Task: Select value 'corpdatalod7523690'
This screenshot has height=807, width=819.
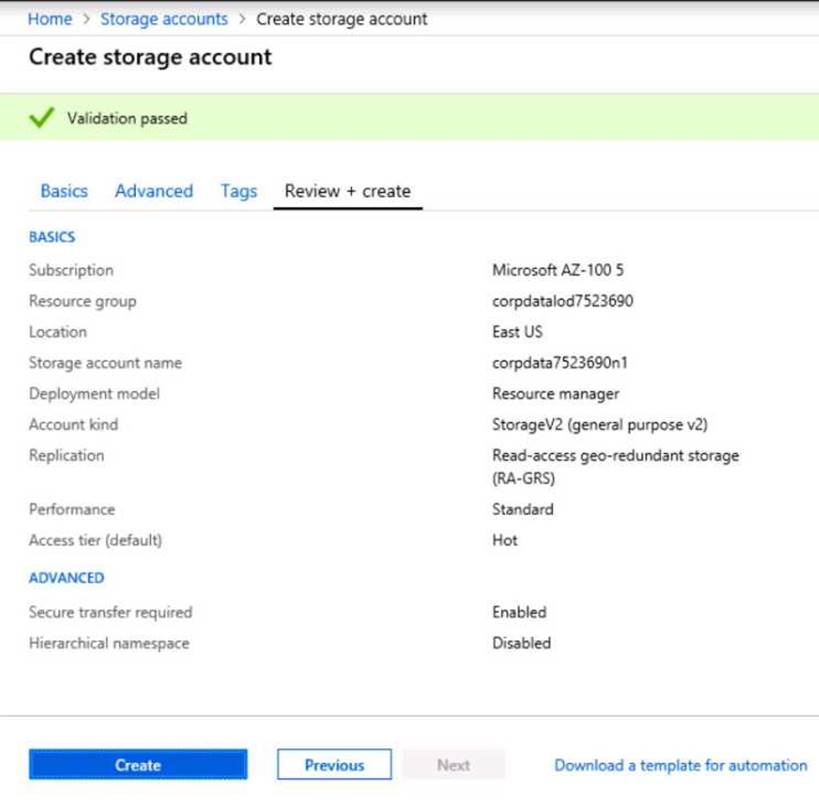Action: pyautogui.click(x=563, y=301)
